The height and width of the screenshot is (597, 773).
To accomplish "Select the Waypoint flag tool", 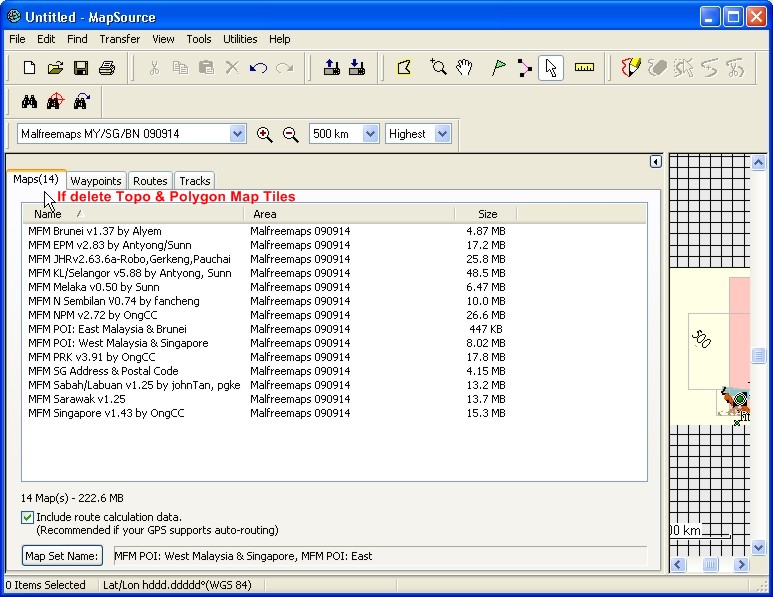I will 498,68.
